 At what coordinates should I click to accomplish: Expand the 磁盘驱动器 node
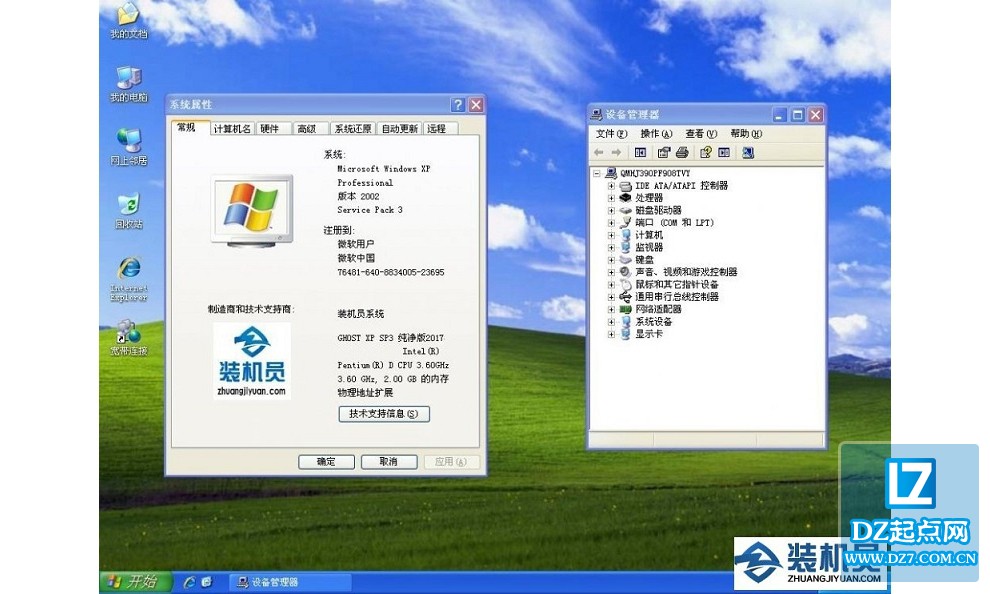pyautogui.click(x=611, y=210)
